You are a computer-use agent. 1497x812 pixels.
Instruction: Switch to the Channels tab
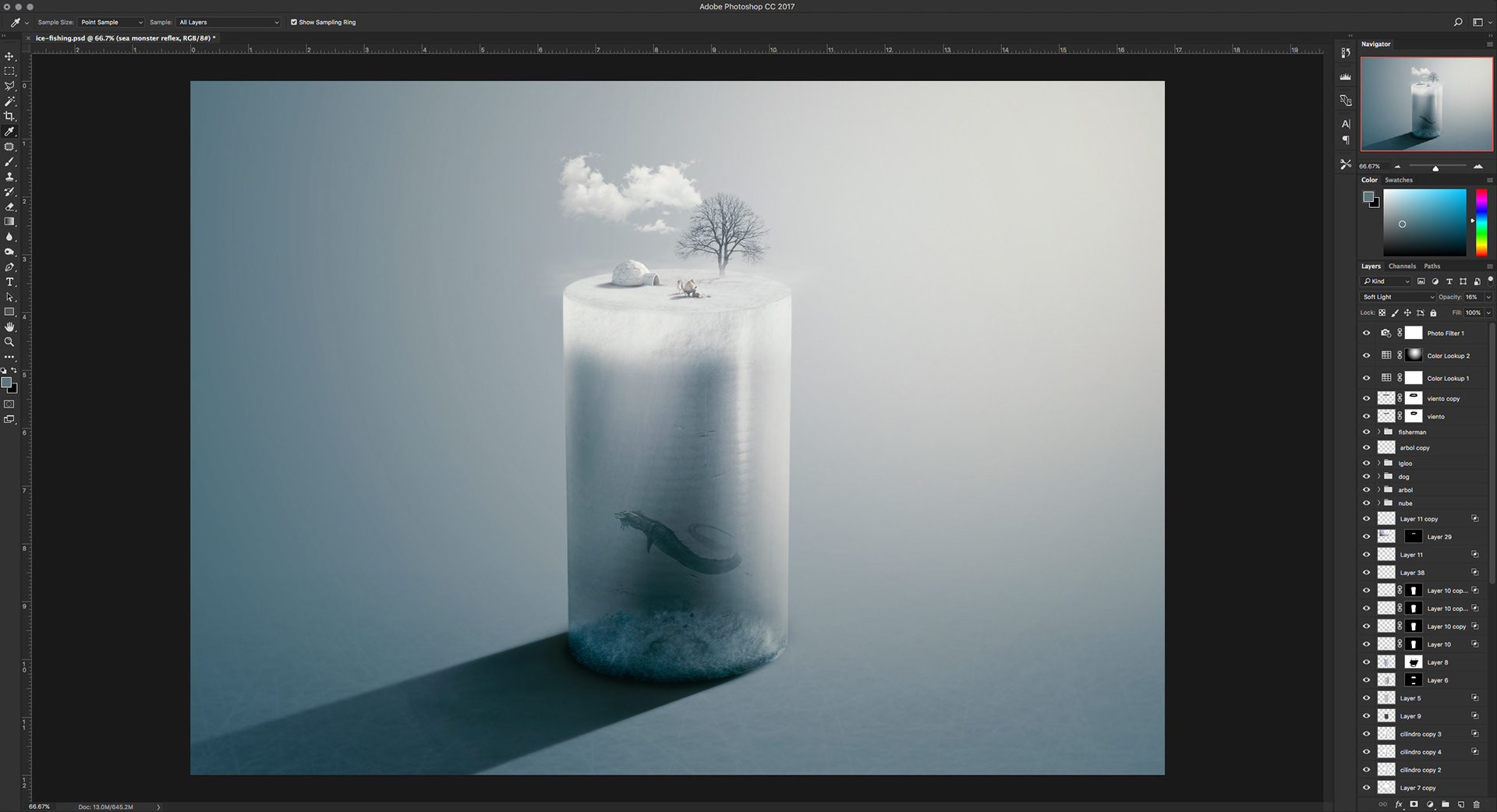click(1402, 266)
